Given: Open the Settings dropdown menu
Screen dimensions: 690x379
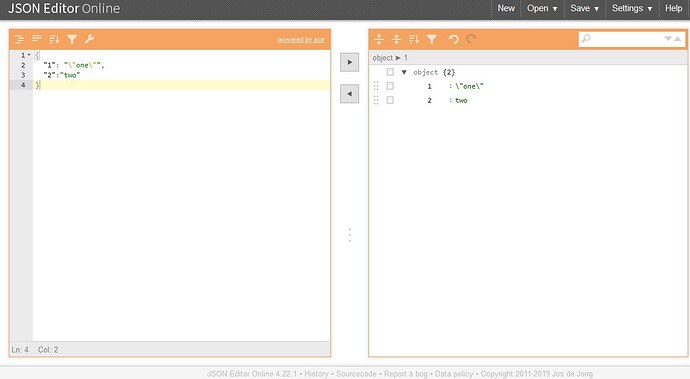Looking at the screenshot, I should click(x=632, y=8).
